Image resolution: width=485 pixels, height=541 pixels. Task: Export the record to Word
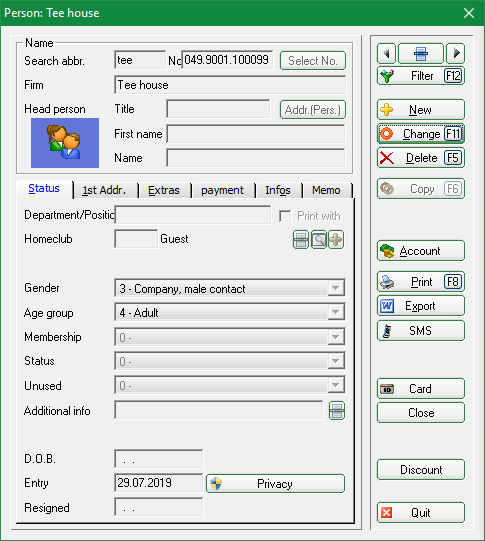(x=421, y=306)
